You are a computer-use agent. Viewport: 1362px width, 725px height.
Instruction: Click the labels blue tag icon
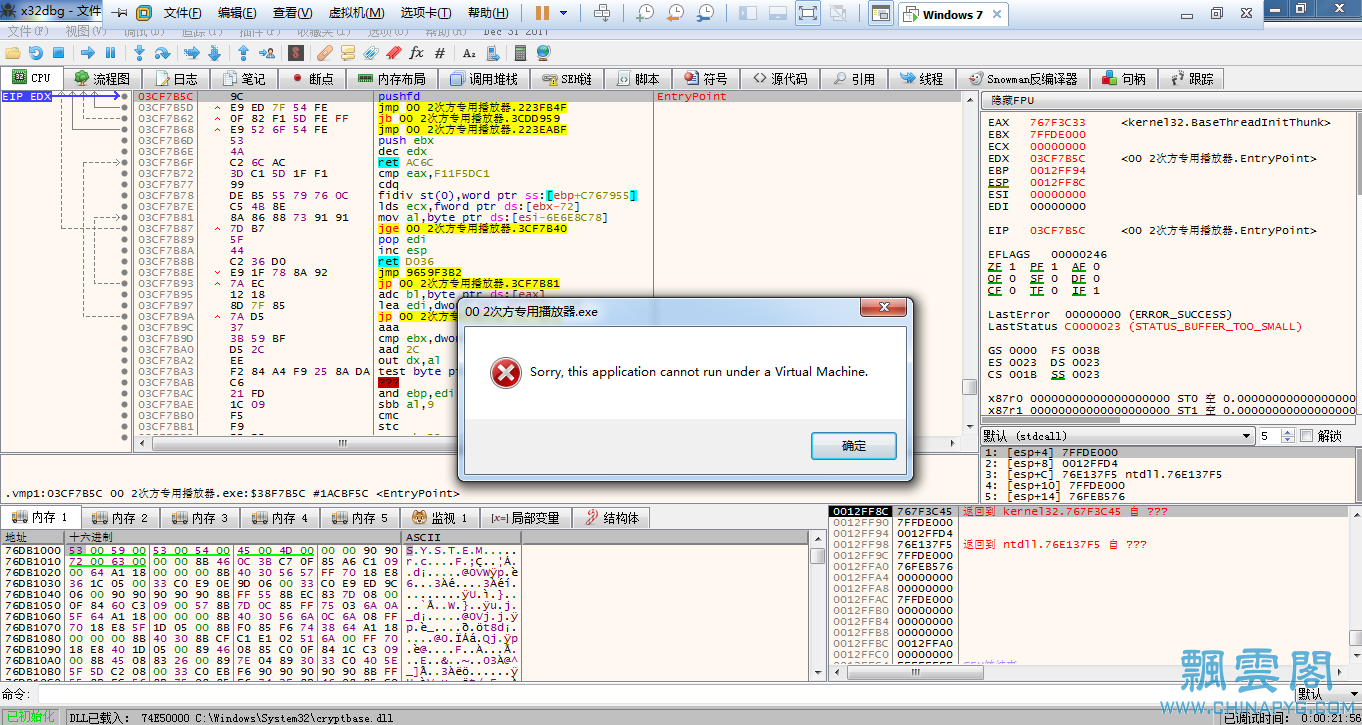click(x=371, y=52)
